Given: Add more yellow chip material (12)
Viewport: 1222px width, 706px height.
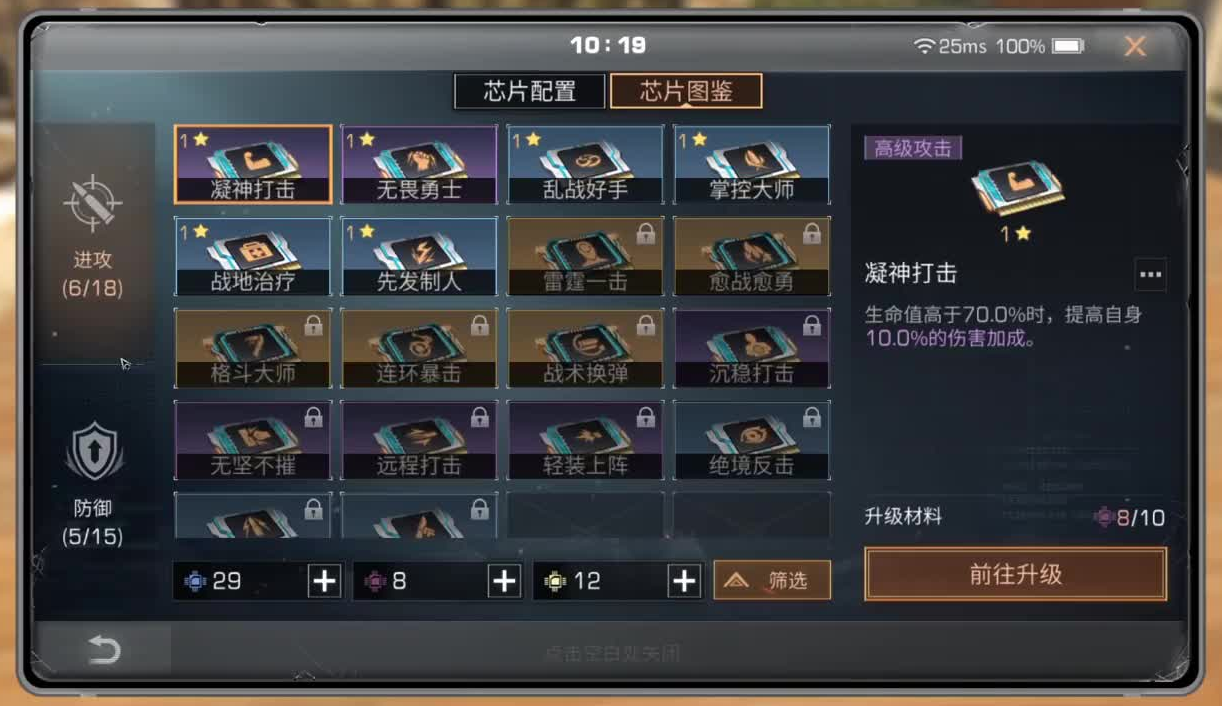Looking at the screenshot, I should (684, 581).
